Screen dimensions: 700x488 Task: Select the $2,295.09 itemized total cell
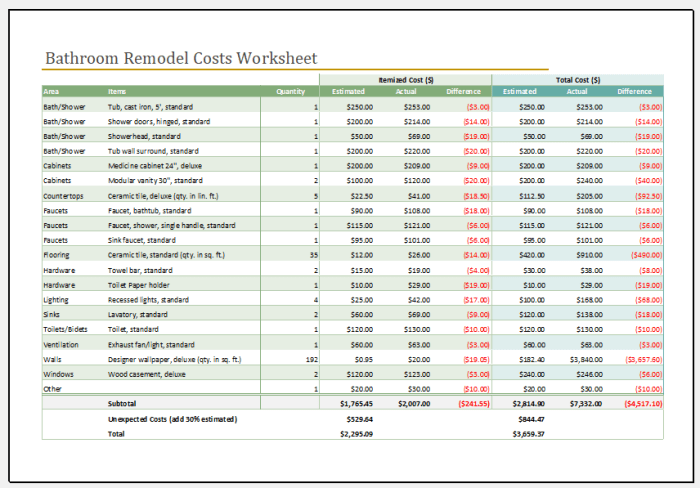click(x=357, y=434)
